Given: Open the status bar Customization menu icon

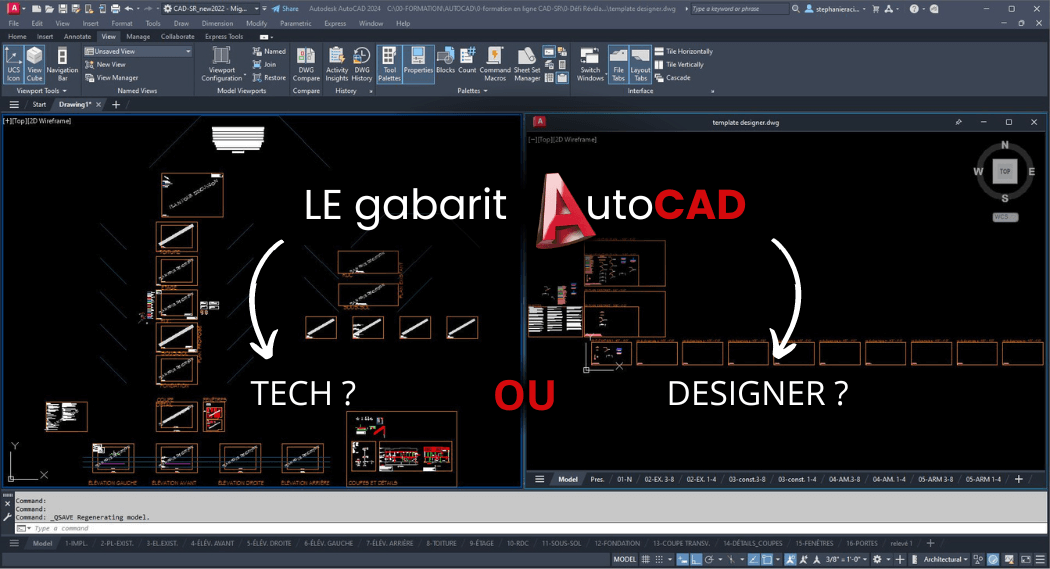Looking at the screenshot, I should [1040, 559].
